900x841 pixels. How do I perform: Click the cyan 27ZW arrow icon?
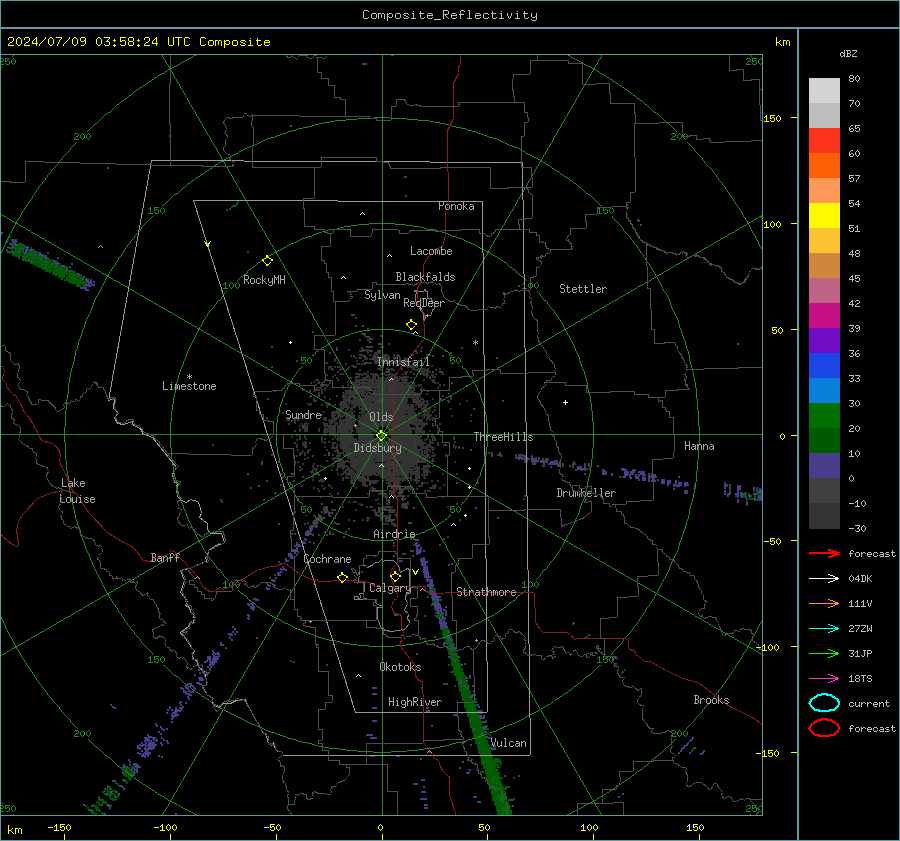[824, 629]
